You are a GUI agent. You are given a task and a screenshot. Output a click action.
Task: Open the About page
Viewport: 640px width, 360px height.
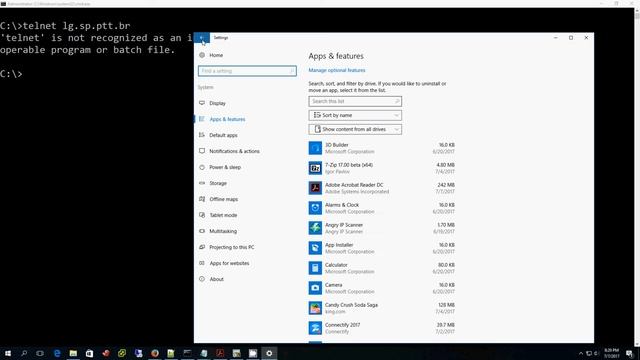(216, 279)
